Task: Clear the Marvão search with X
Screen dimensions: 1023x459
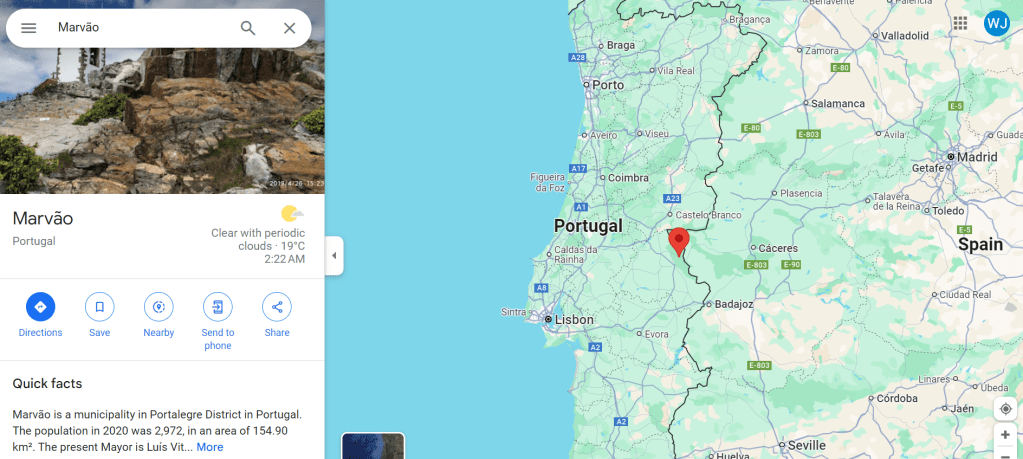Action: coord(290,28)
